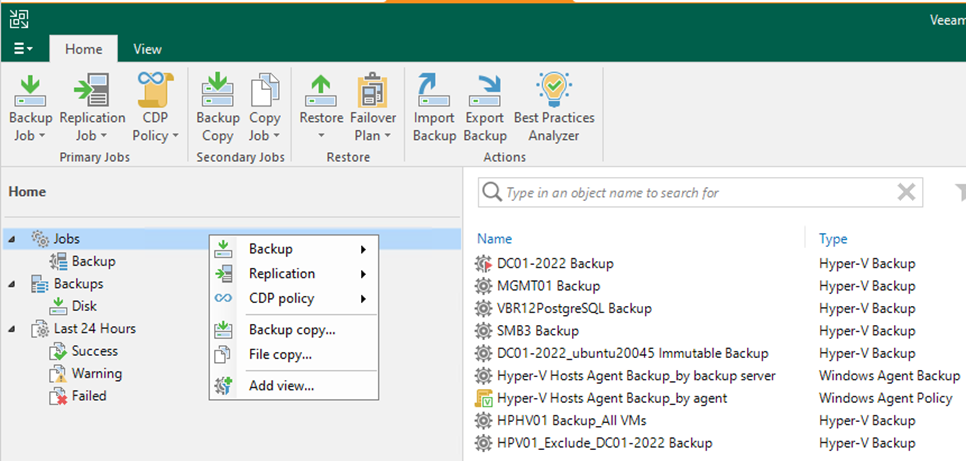Select the Backups tree node
The image size is (966, 461).
coord(78,284)
